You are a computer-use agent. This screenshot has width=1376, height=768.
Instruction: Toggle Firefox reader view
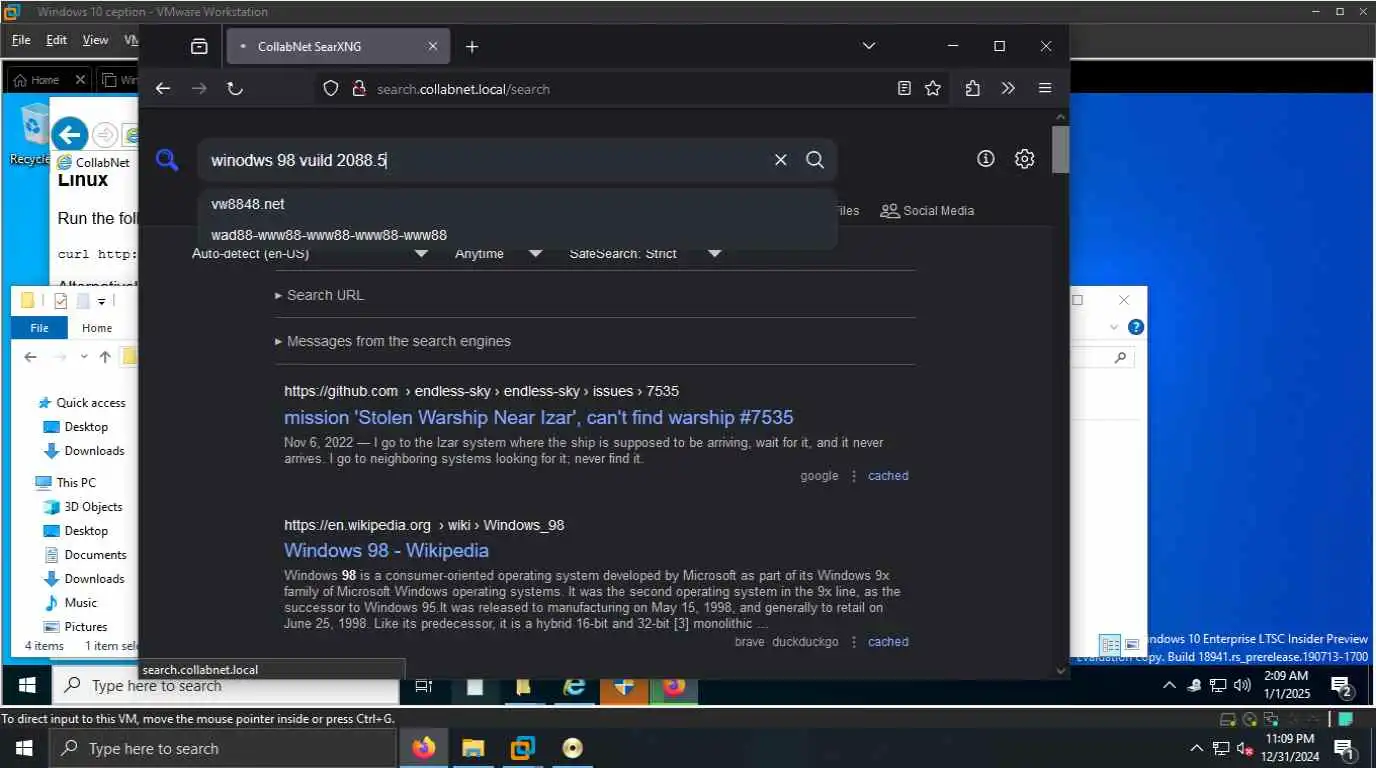tap(904, 88)
